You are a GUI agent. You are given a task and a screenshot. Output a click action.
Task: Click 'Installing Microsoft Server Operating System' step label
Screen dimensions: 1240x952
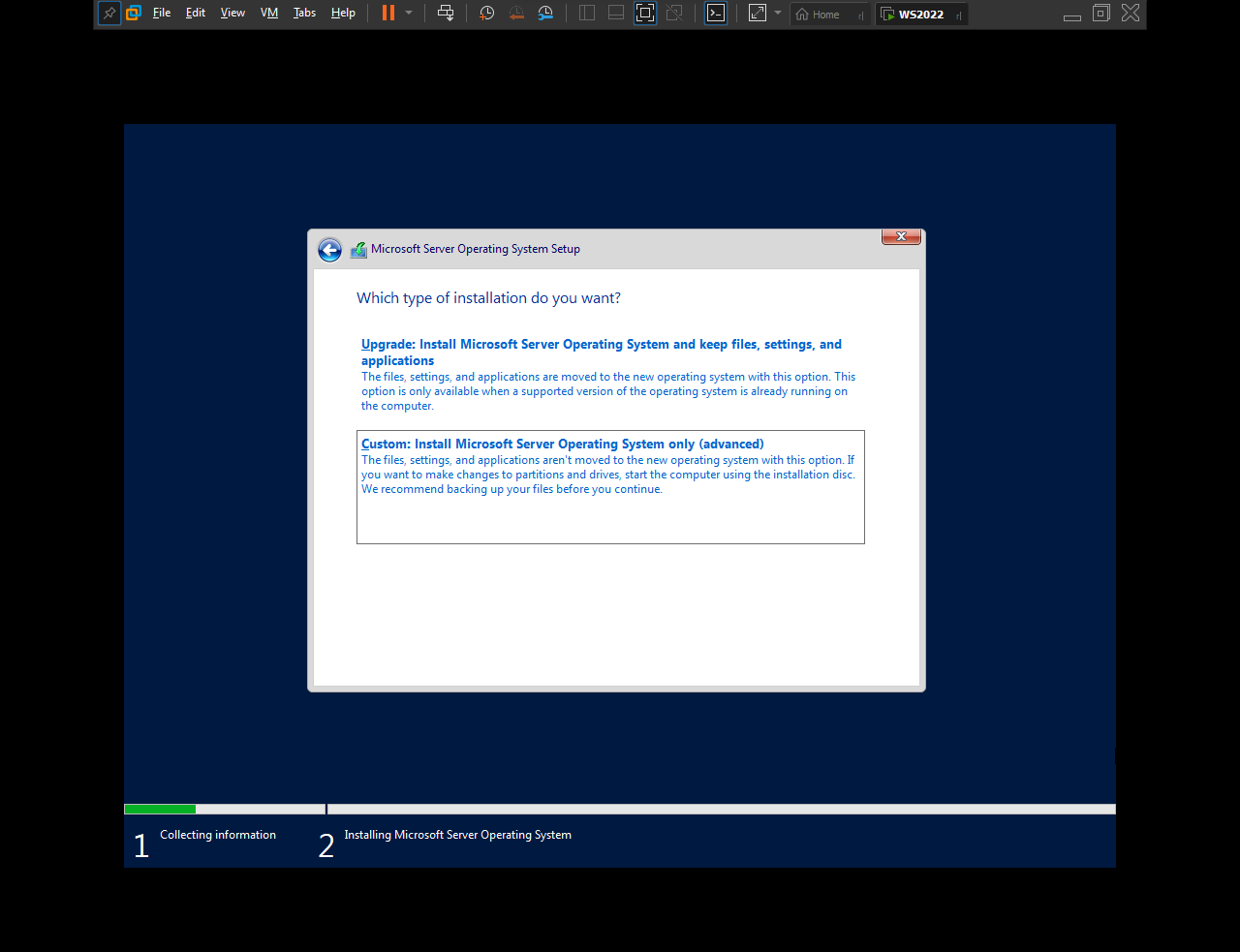coord(457,835)
